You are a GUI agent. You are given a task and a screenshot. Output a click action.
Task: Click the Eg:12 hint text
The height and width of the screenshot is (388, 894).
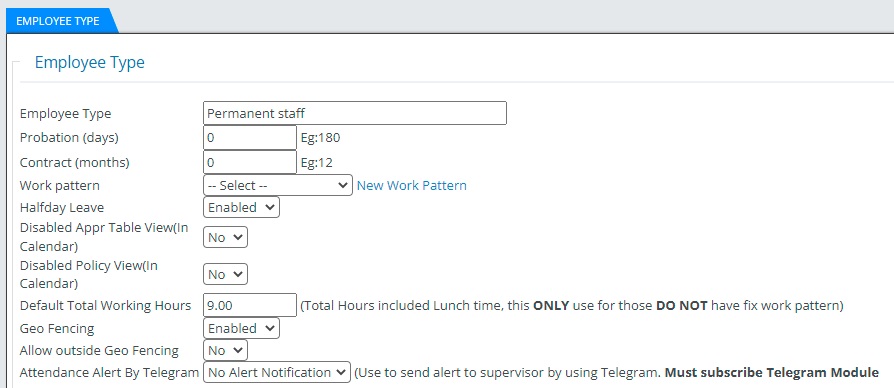(316, 162)
